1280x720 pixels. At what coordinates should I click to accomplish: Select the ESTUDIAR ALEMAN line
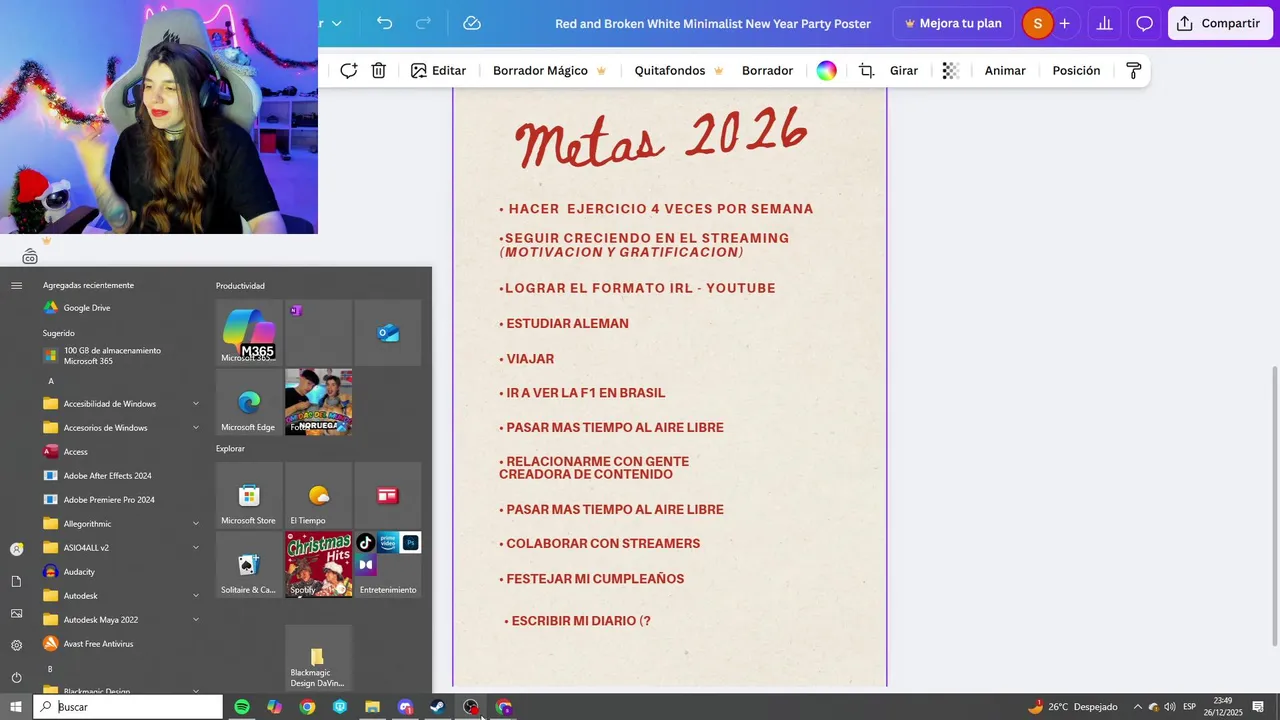point(564,324)
